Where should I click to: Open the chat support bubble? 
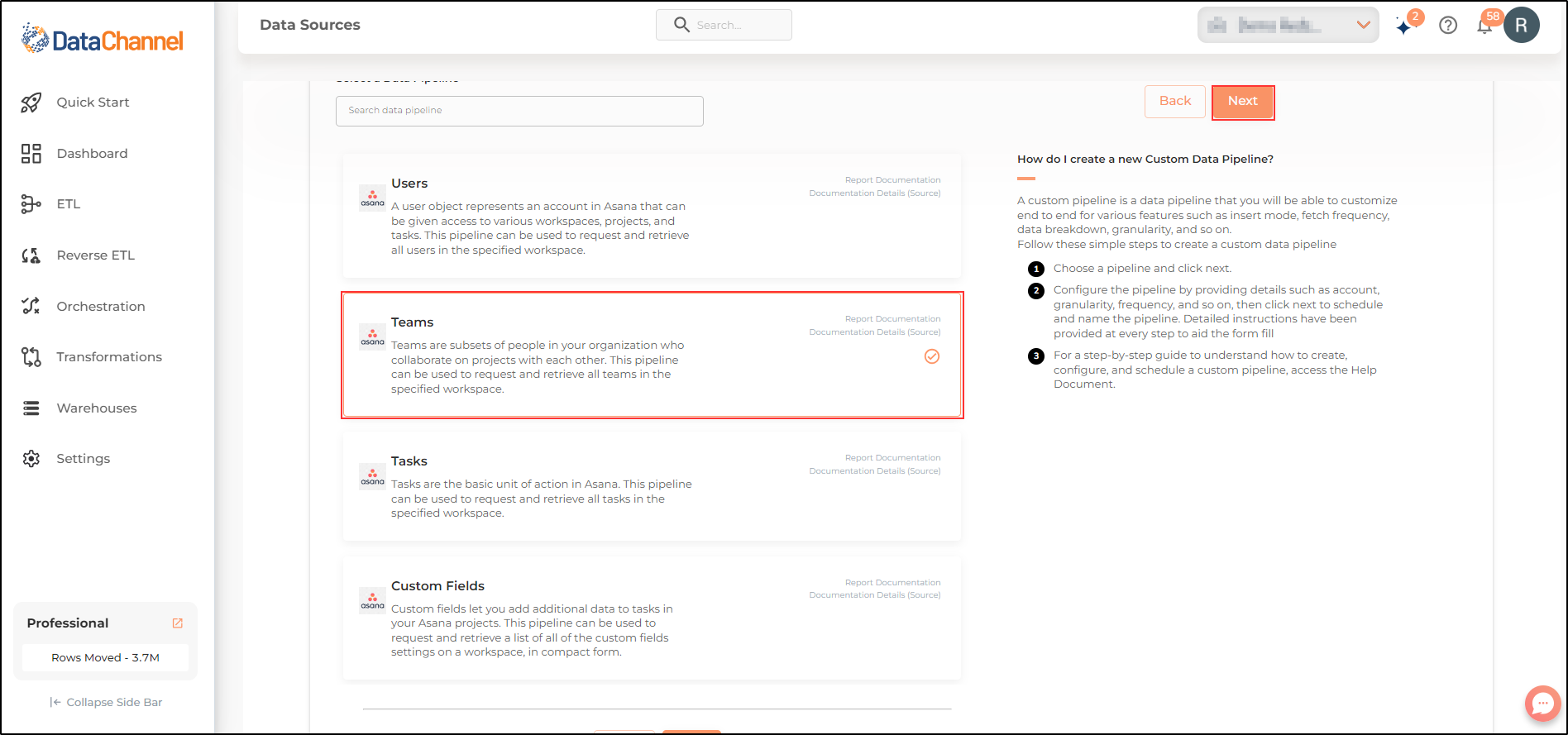point(1542,704)
